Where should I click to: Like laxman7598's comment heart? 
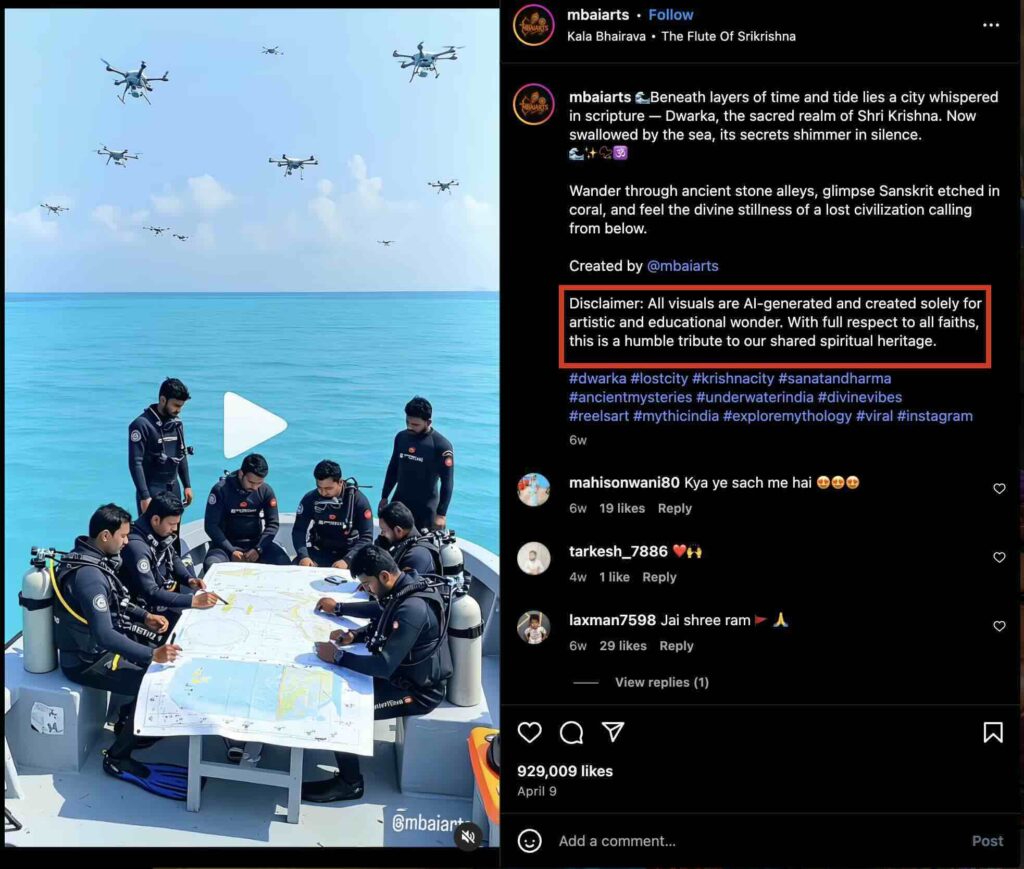999,625
